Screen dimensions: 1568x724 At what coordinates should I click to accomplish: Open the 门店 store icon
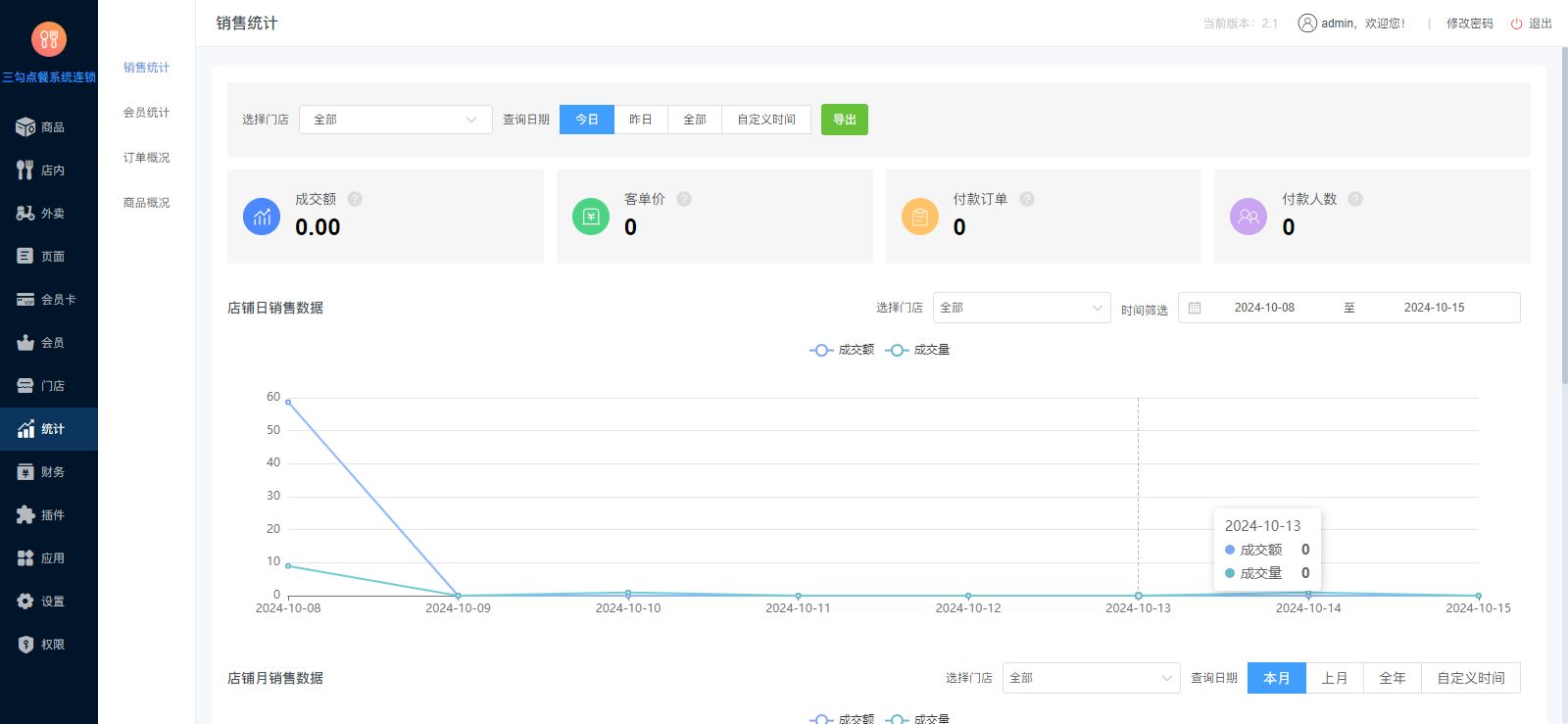25,386
